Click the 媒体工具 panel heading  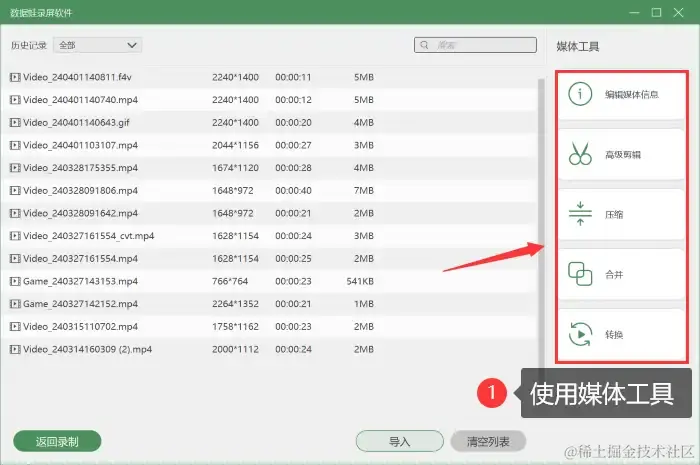(x=578, y=46)
